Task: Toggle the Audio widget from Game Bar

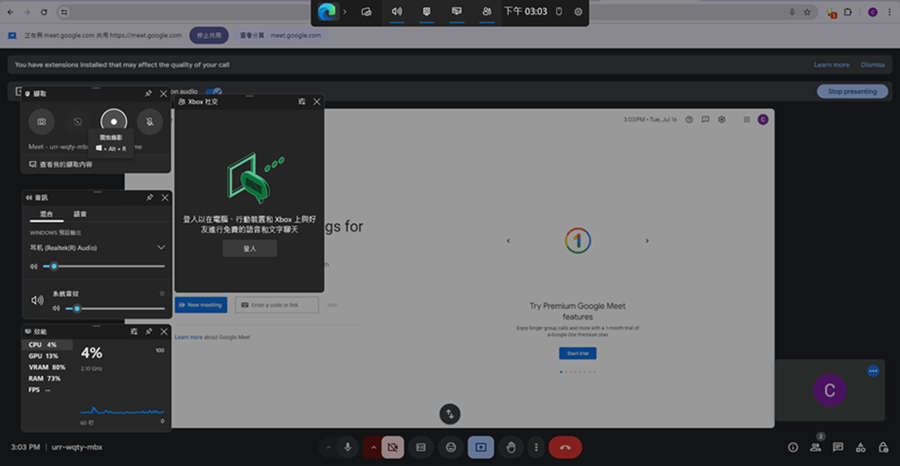Action: click(x=397, y=11)
